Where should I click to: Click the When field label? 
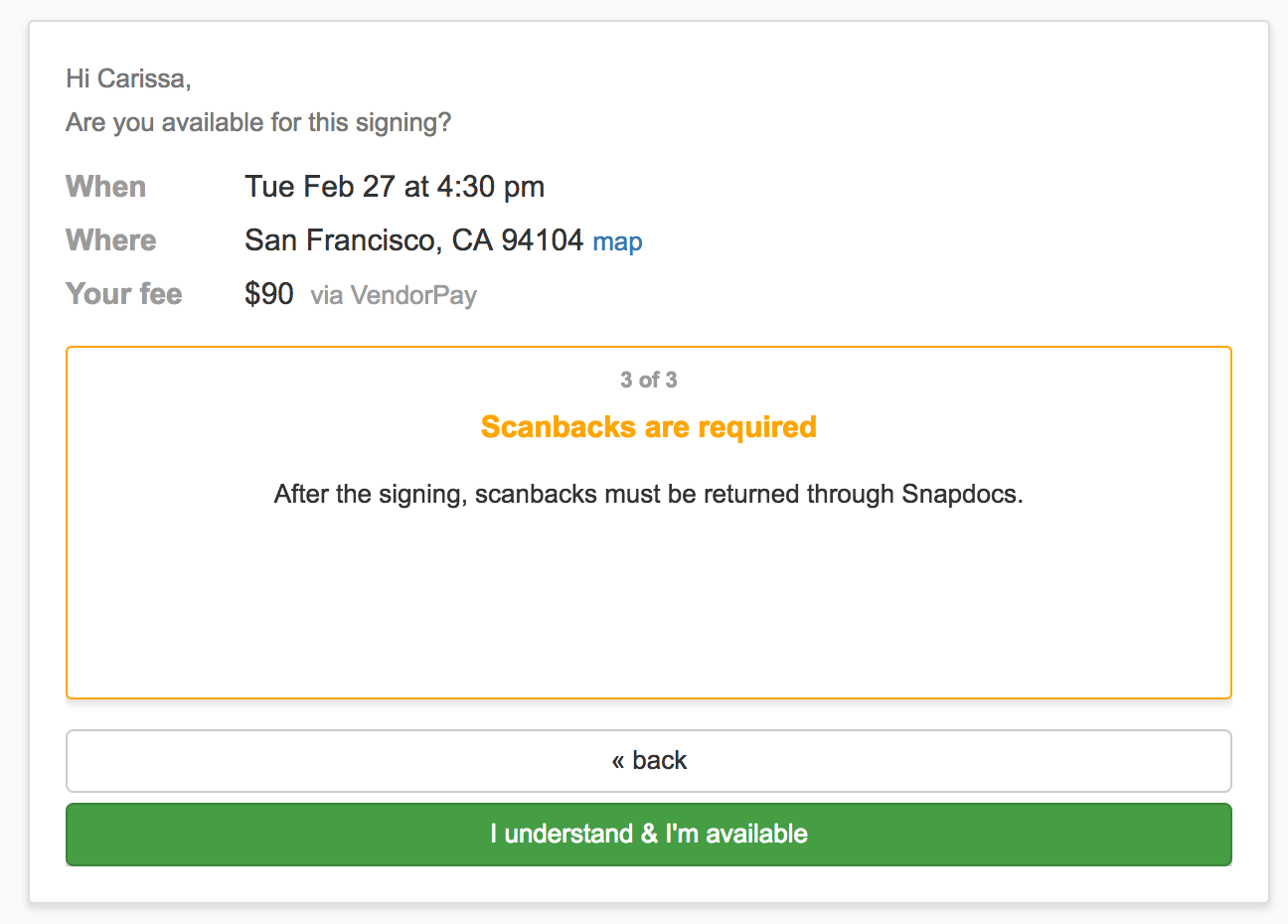tap(105, 186)
